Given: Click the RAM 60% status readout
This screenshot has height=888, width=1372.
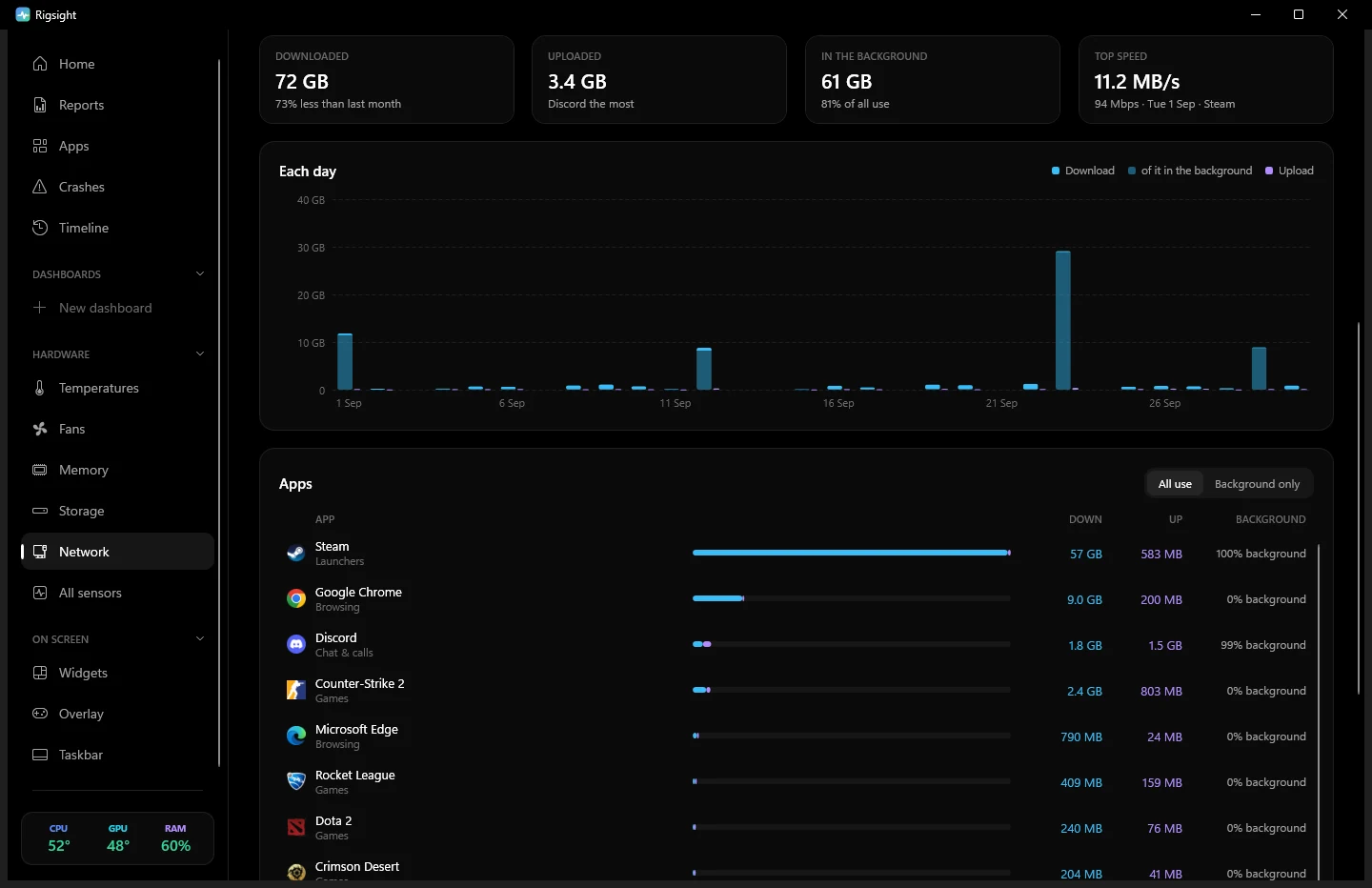Looking at the screenshot, I should 175,838.
